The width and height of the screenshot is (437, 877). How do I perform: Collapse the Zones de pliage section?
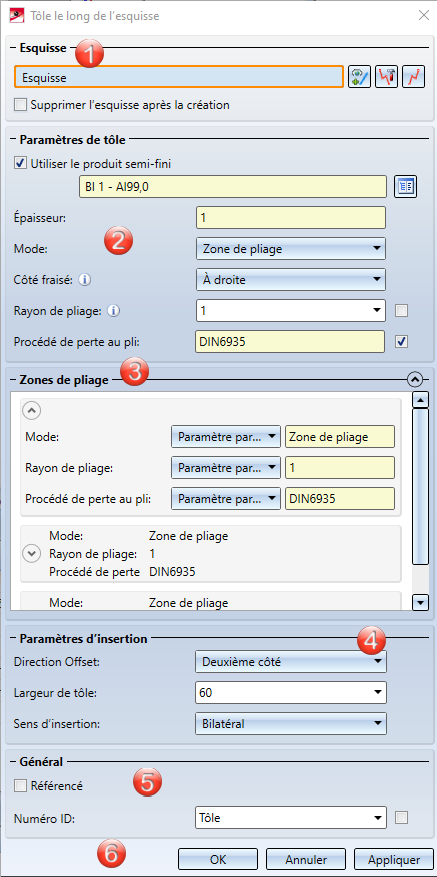coord(415,380)
